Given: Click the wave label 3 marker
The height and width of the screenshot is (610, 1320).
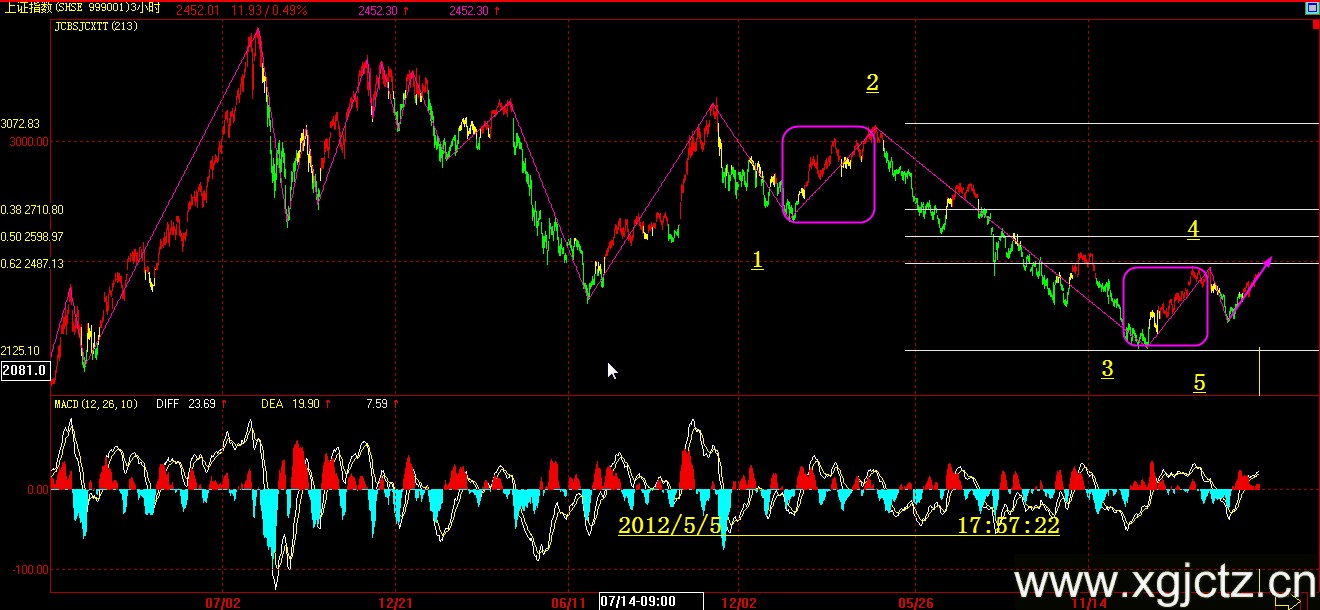Looking at the screenshot, I should coord(1107,369).
